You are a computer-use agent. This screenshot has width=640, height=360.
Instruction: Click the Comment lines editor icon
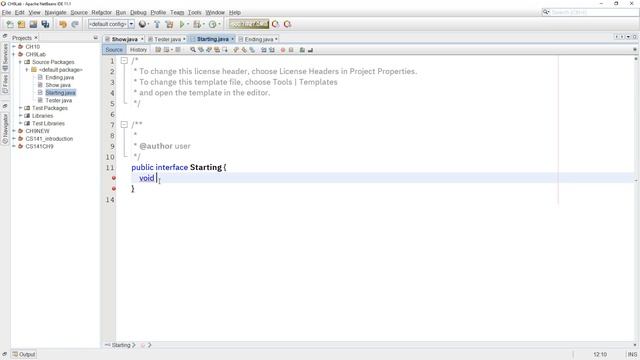tap(302, 50)
